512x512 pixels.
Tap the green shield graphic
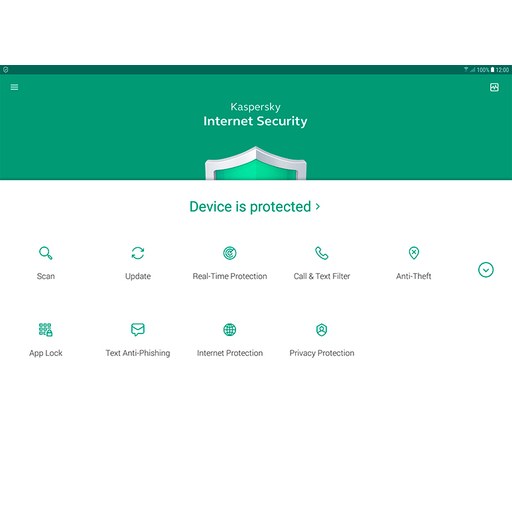(x=256, y=163)
